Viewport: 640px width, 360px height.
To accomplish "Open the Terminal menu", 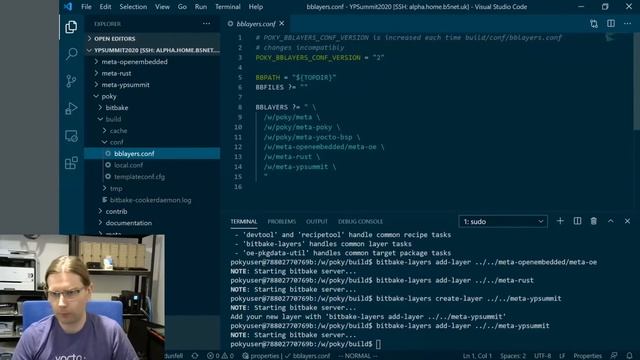I will (x=228, y=7).
